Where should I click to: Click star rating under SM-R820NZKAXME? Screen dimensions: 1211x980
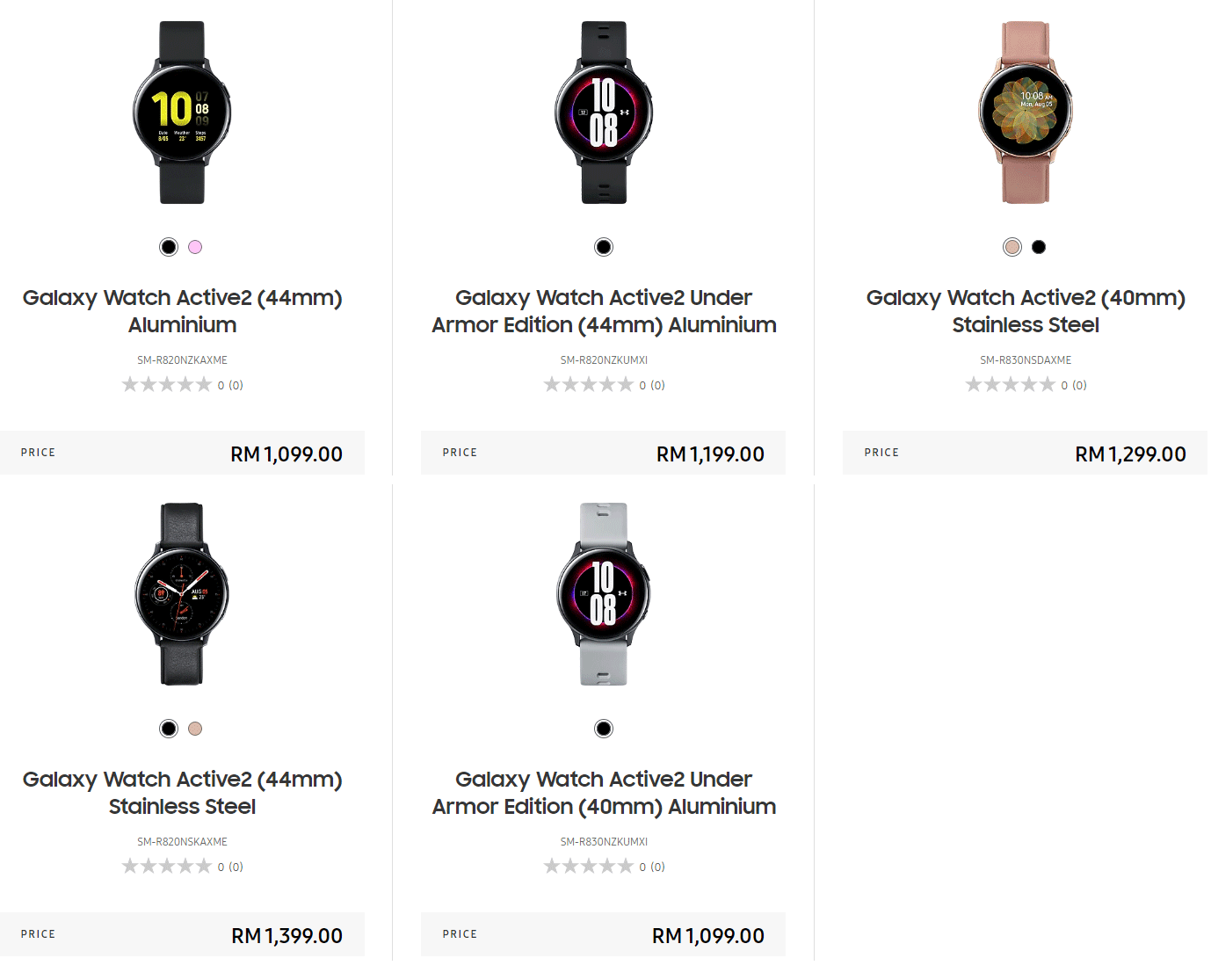tap(167, 384)
